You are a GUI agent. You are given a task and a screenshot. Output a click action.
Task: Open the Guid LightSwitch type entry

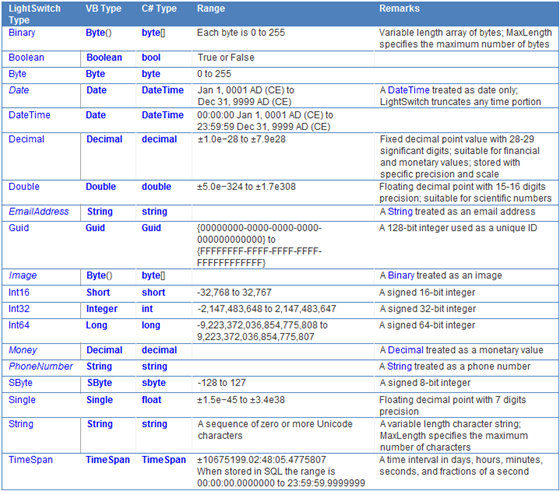pyautogui.click(x=19, y=228)
